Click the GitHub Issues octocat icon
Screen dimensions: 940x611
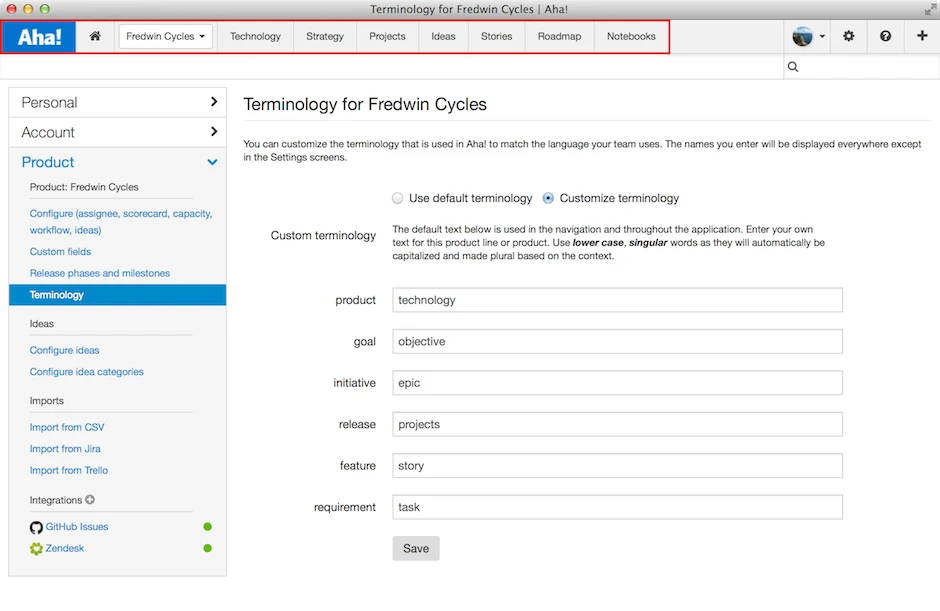[36, 527]
